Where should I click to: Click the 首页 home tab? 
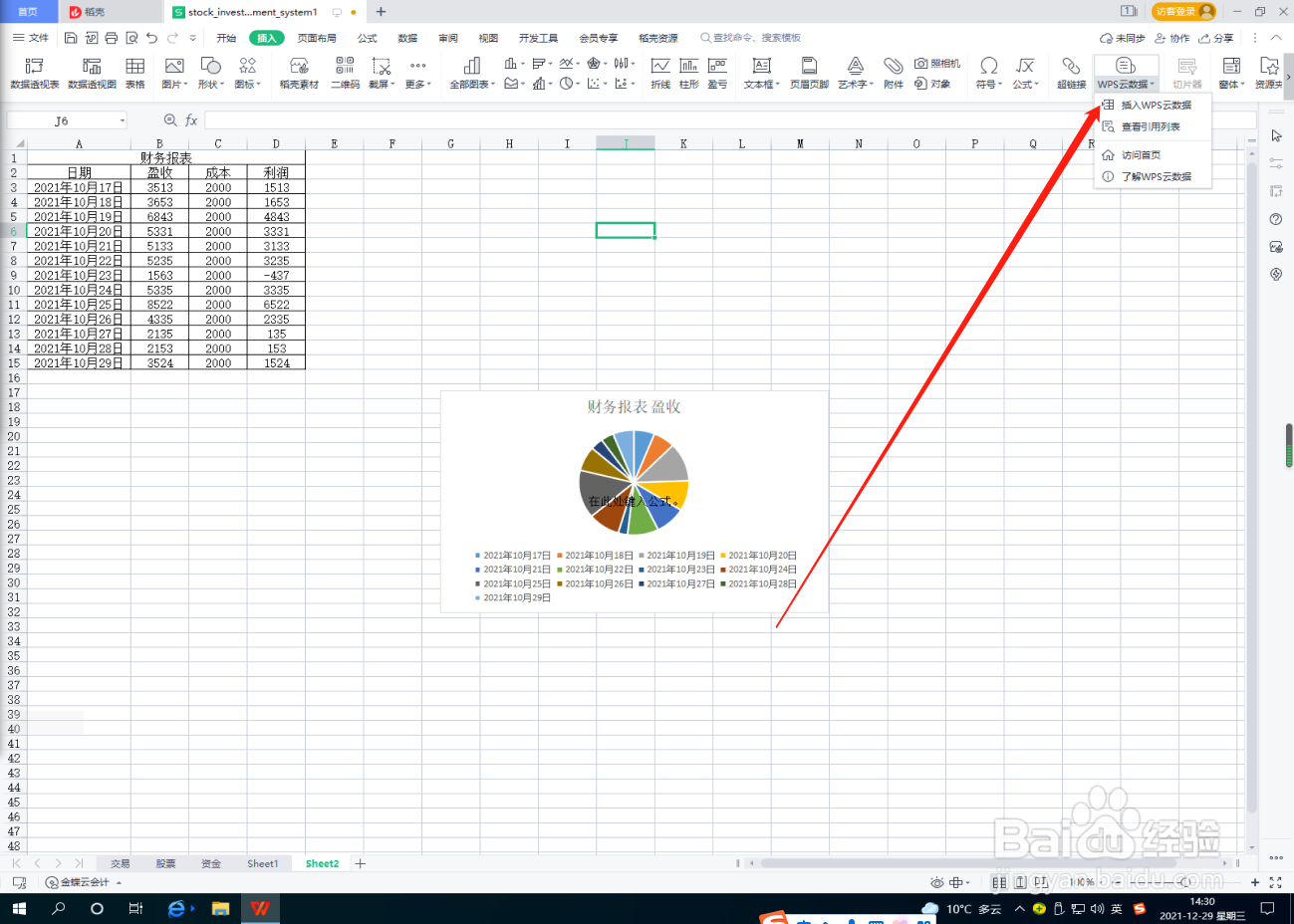pyautogui.click(x=28, y=12)
